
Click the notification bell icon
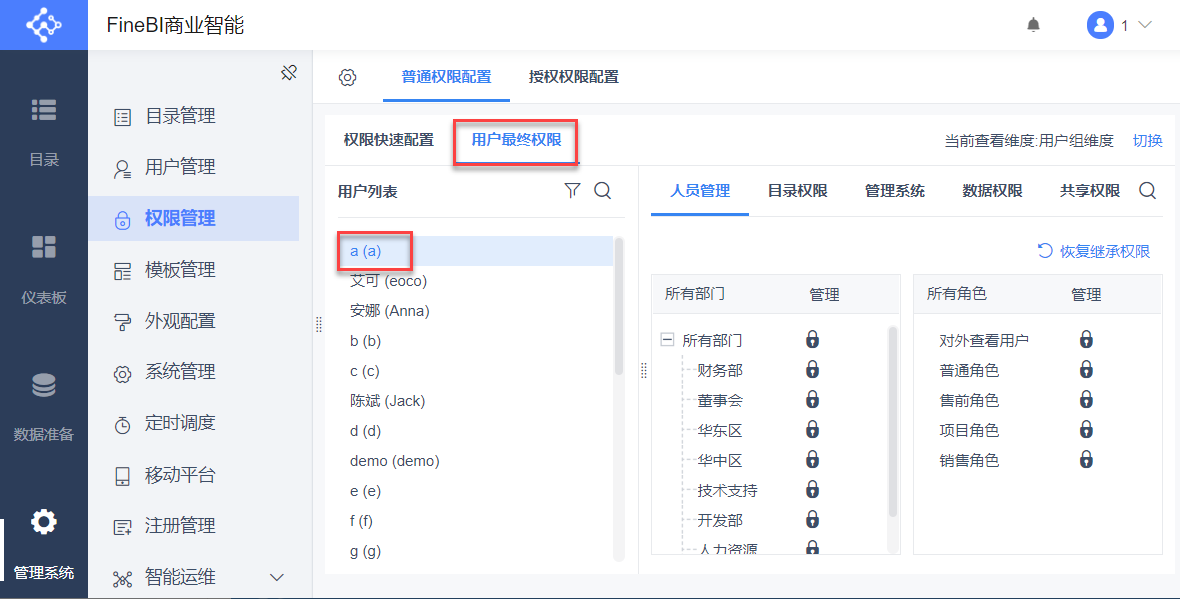(x=1033, y=25)
